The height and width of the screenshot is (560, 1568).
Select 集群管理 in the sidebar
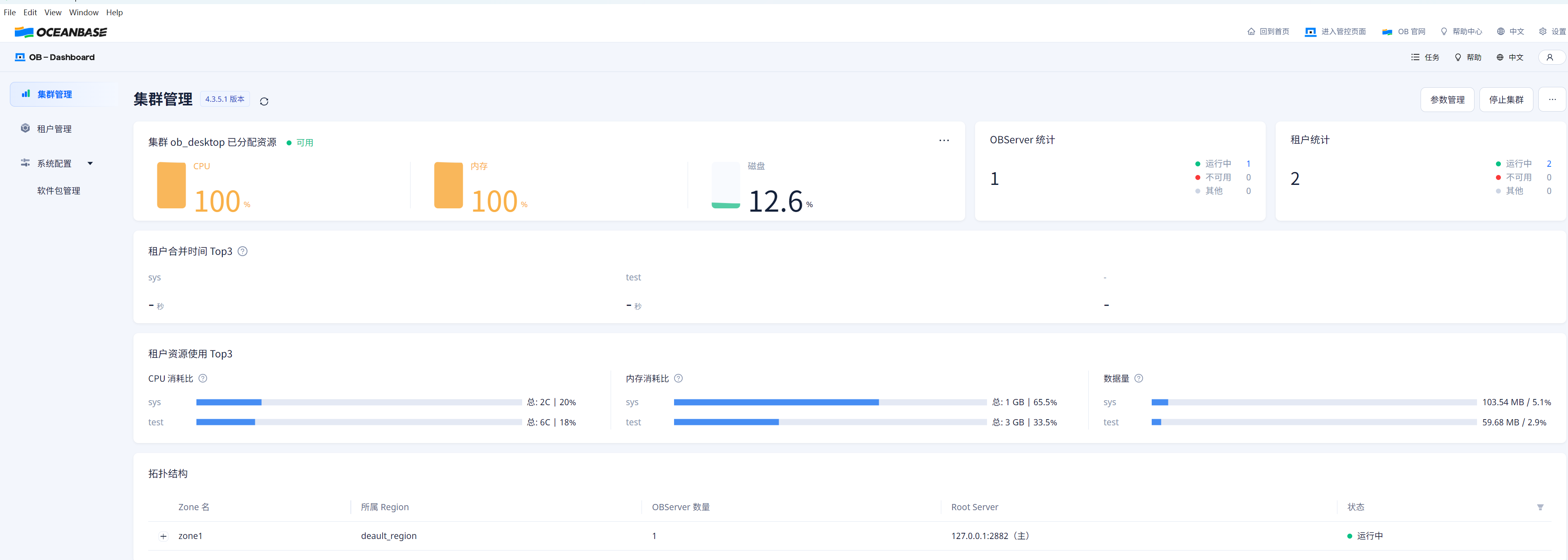[64, 94]
